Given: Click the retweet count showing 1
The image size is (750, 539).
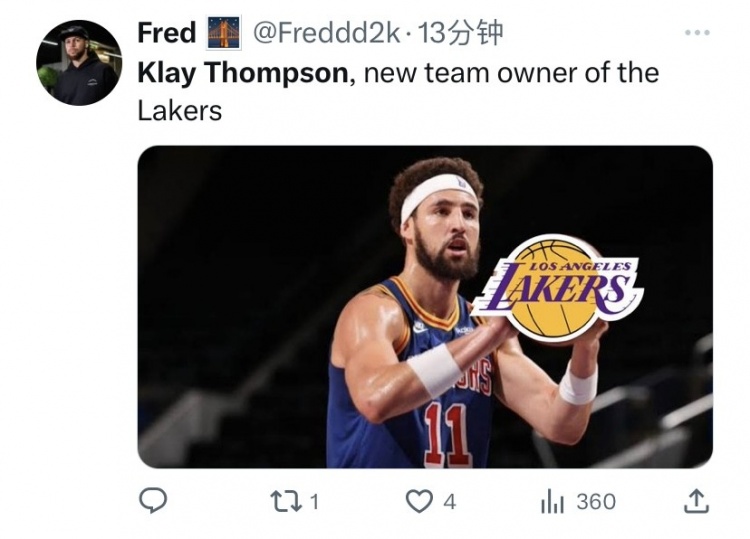Looking at the screenshot, I should pos(314,502).
